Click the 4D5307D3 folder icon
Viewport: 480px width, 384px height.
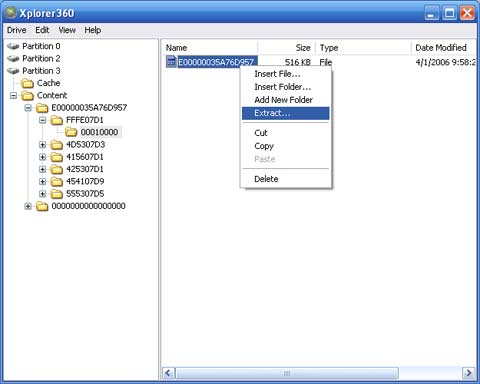point(57,145)
